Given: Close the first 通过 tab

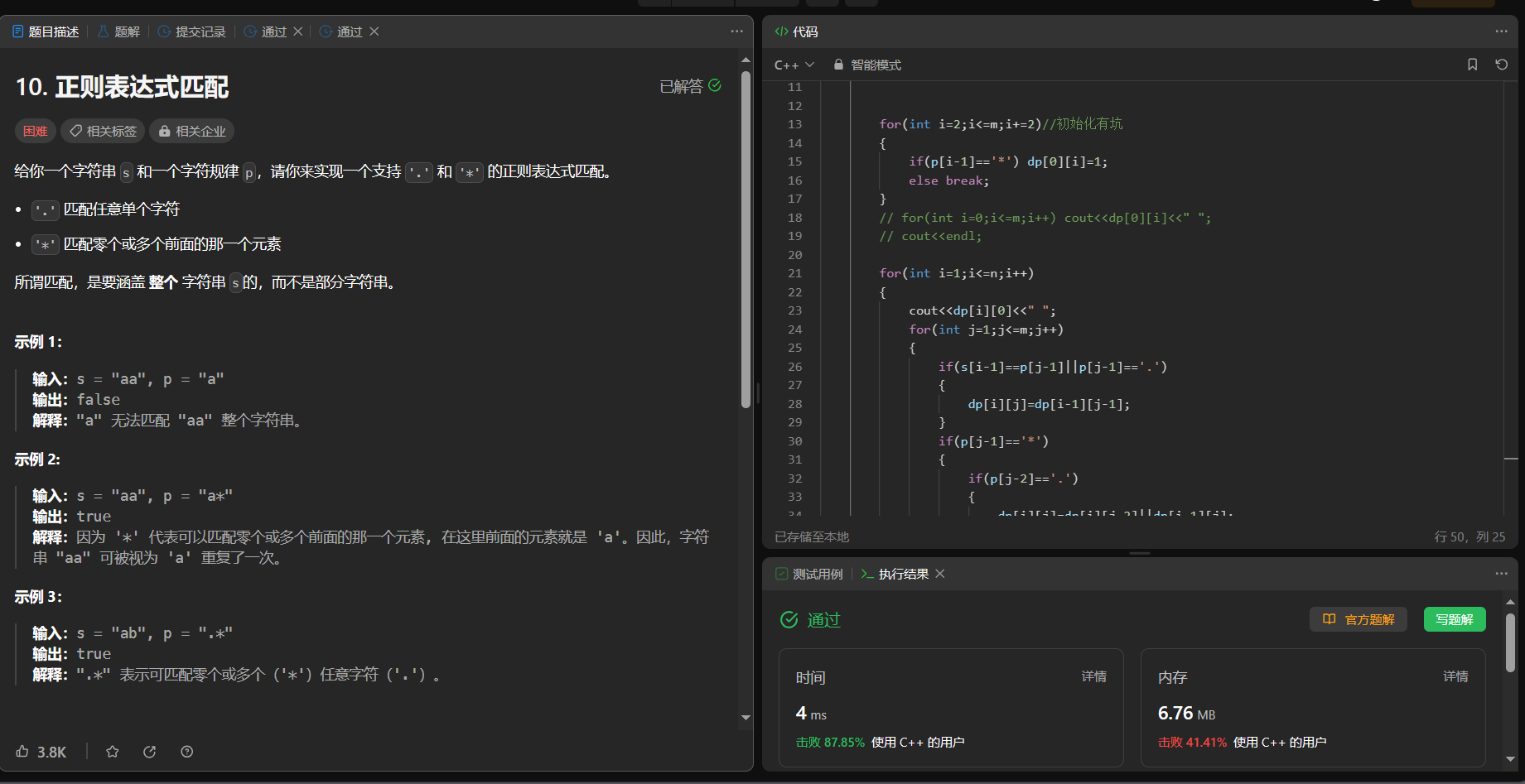Looking at the screenshot, I should point(298,31).
